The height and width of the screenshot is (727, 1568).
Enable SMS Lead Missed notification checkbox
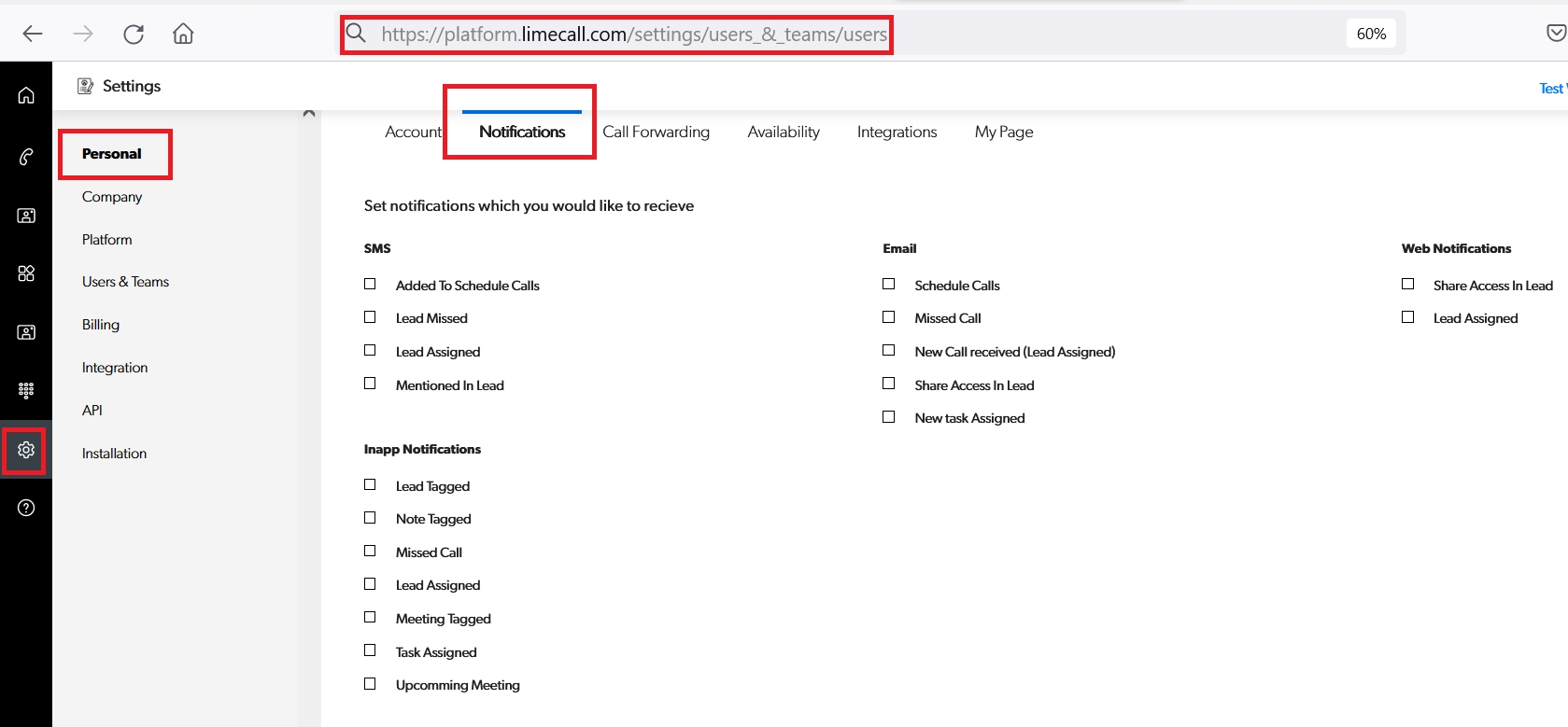click(x=370, y=317)
